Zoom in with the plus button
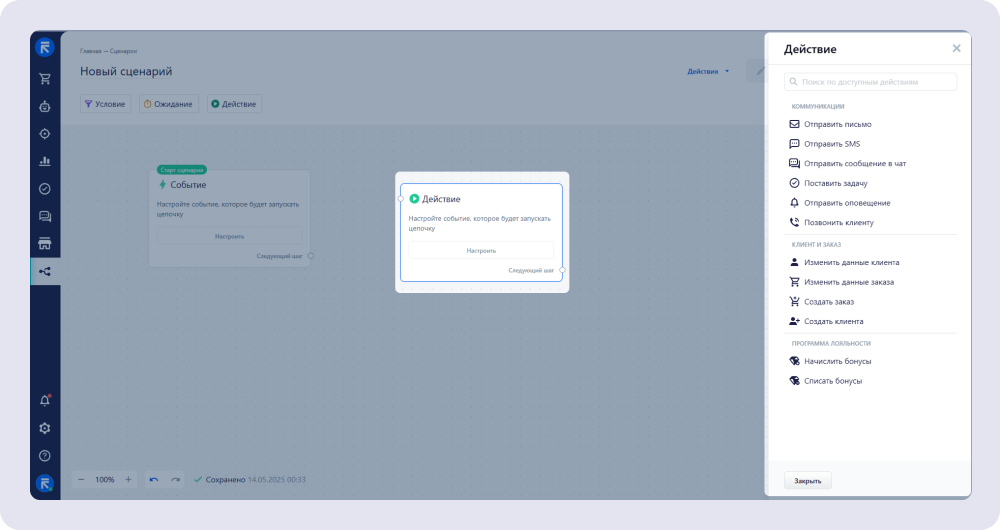The width and height of the screenshot is (1000, 530). (128, 480)
